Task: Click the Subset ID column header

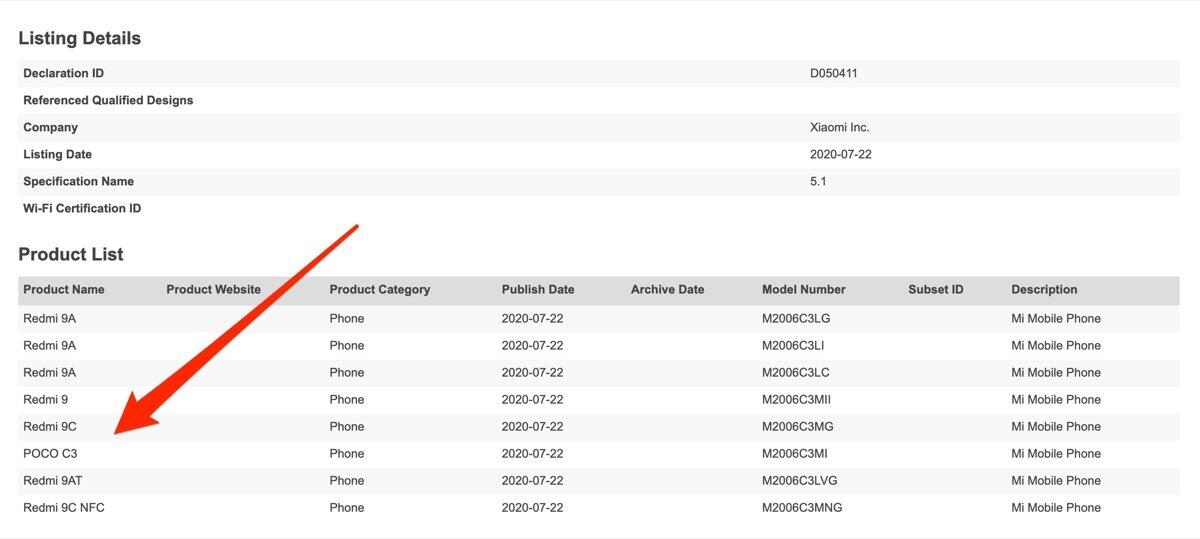Action: coord(935,289)
